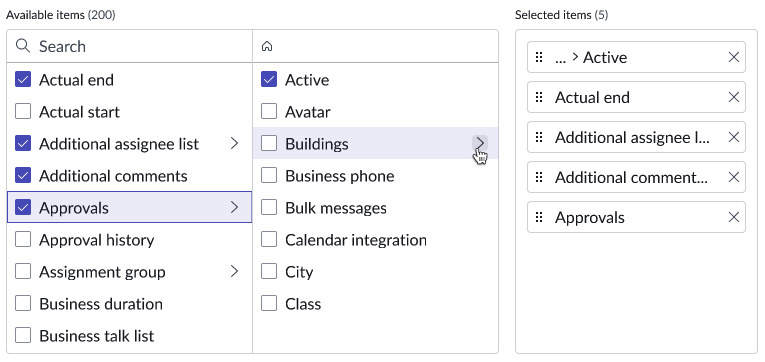Image resolution: width=765 pixels, height=362 pixels.
Task: Click drag handle of Approvals selected item
Action: (x=539, y=218)
